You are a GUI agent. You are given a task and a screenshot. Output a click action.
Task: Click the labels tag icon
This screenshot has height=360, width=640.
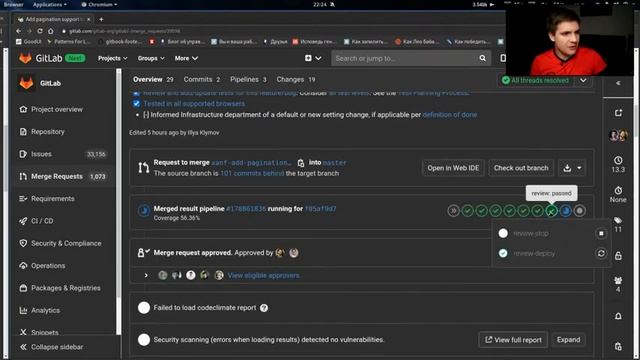coord(618,220)
